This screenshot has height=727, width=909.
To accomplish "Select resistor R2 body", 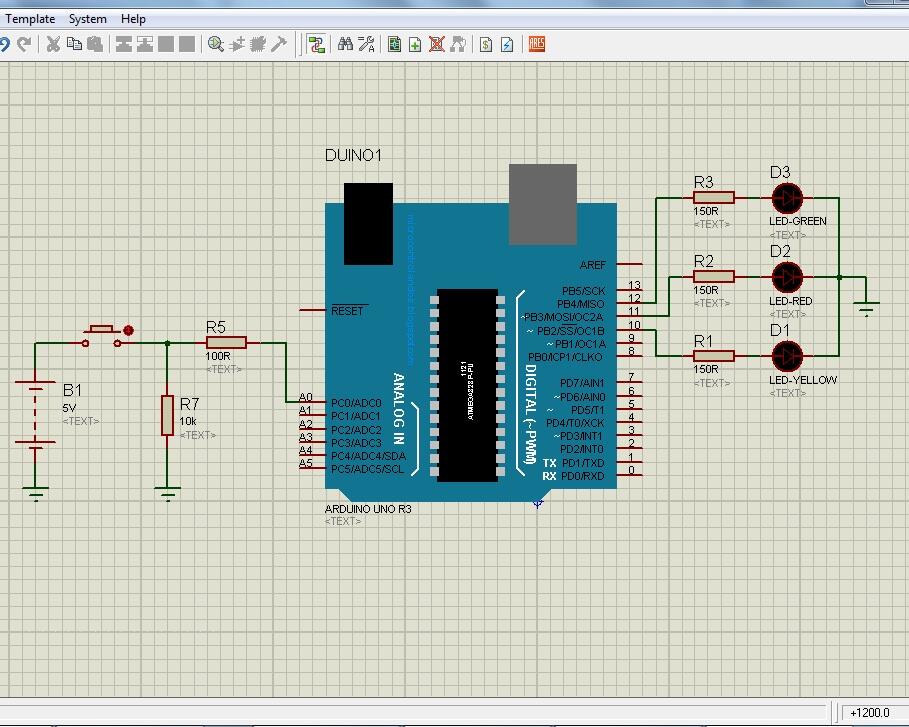I will [714, 277].
